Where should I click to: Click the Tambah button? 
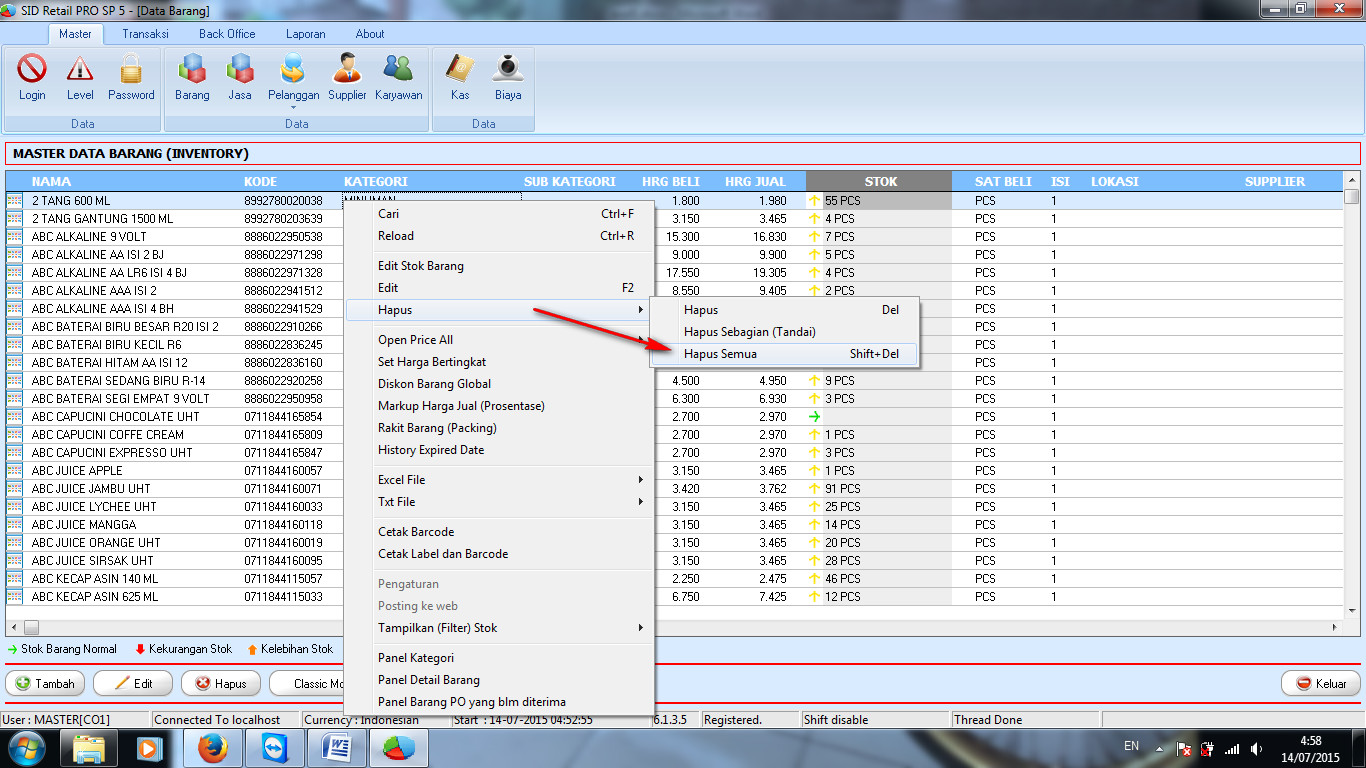point(44,683)
